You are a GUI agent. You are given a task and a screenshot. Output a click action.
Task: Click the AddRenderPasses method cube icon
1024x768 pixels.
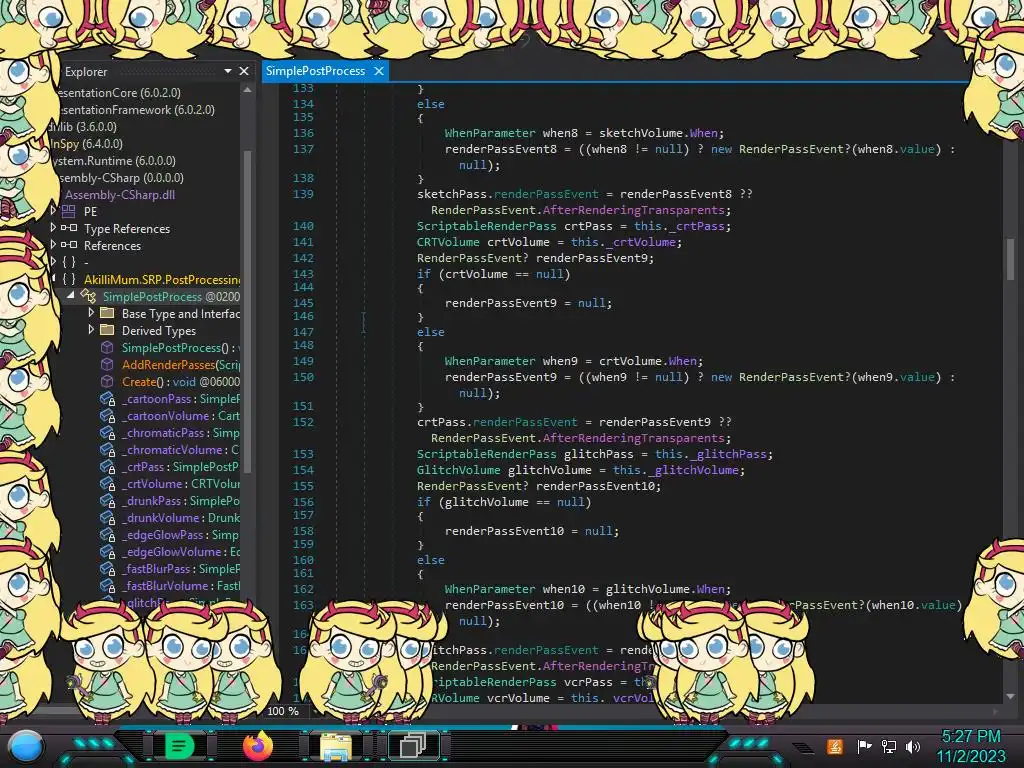point(107,364)
